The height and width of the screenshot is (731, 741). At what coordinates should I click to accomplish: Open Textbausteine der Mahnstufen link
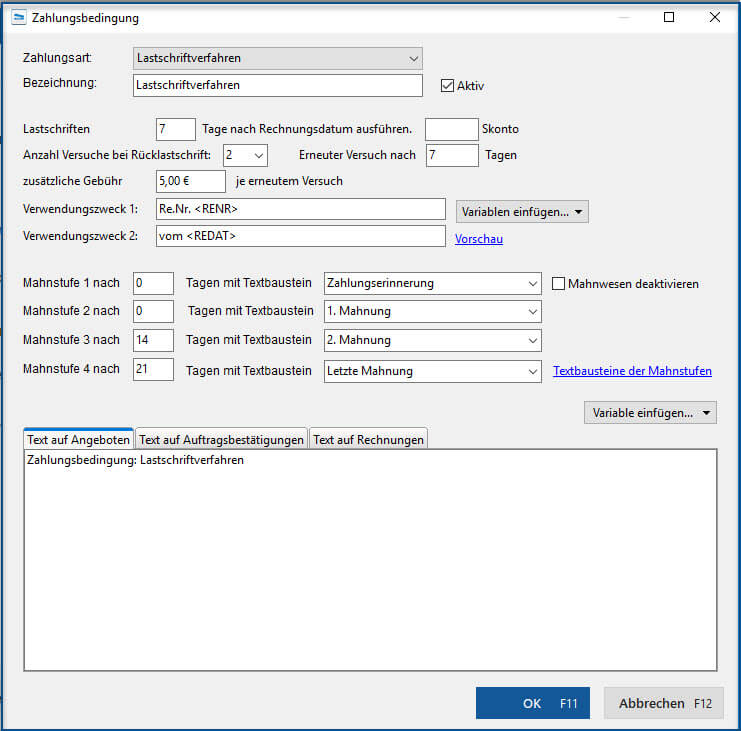[x=632, y=371]
